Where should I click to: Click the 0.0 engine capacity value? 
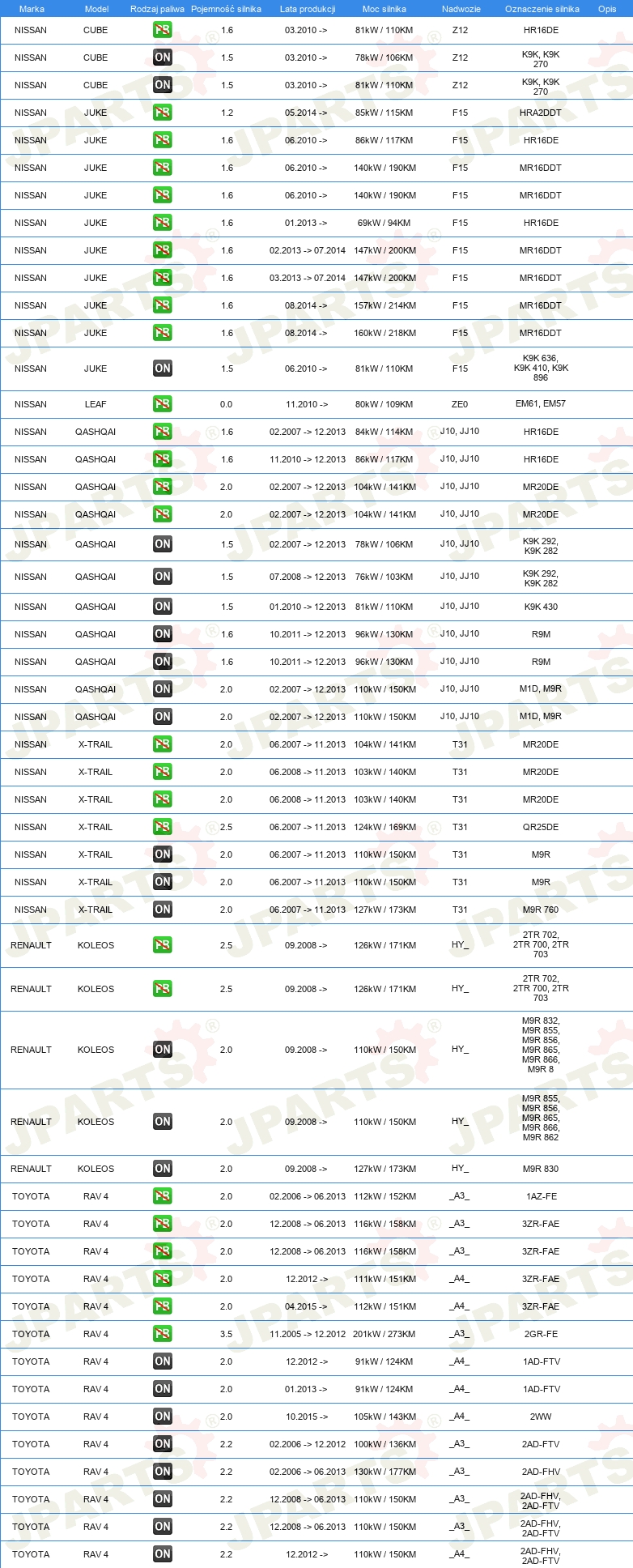click(x=226, y=404)
